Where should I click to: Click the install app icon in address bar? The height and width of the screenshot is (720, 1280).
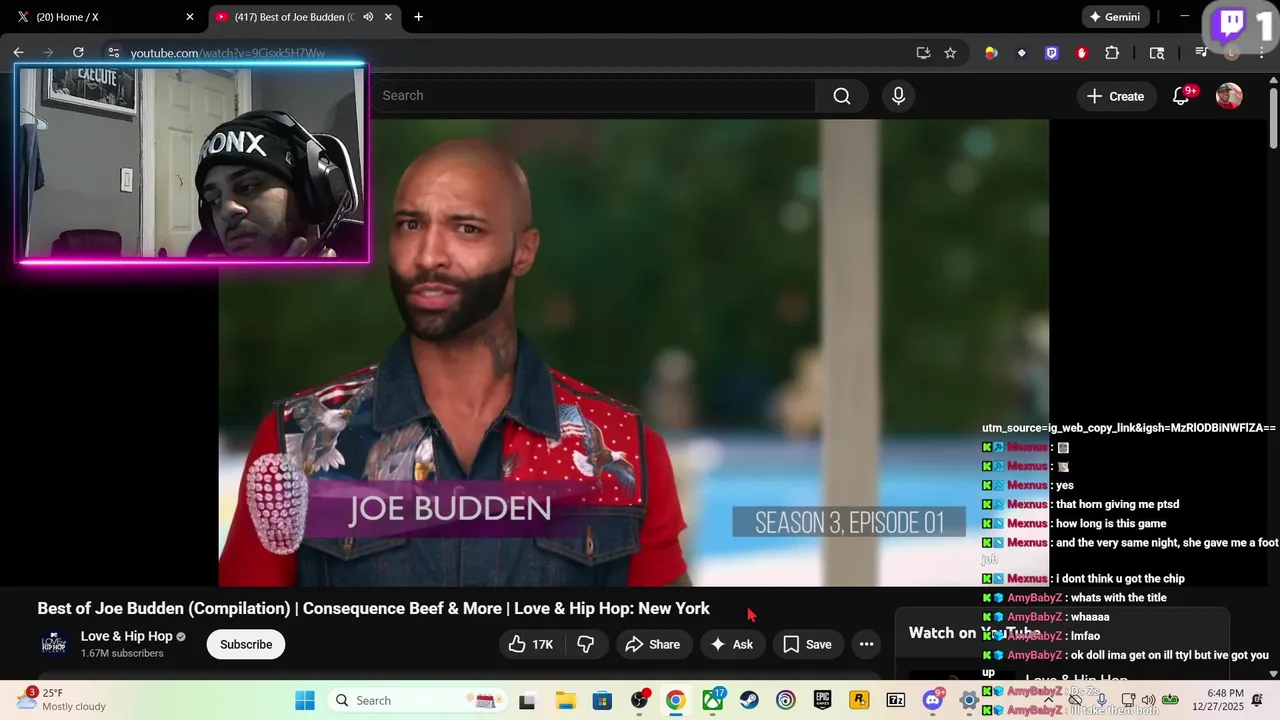click(923, 53)
